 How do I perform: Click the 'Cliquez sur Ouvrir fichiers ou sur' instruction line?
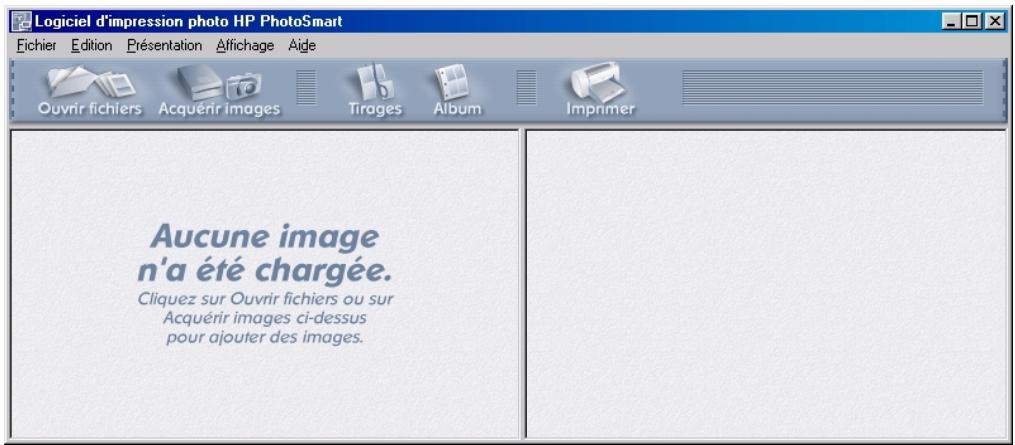tap(265, 300)
